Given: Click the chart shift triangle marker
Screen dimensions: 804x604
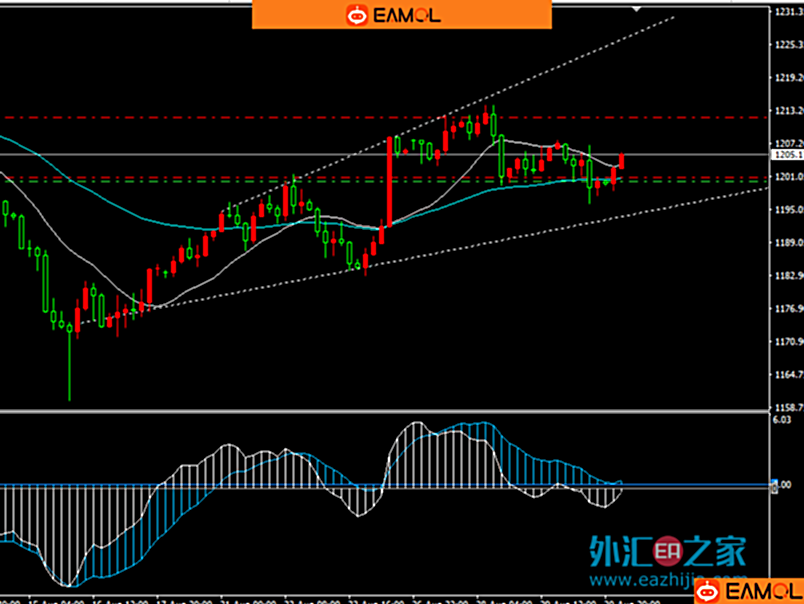Looking at the screenshot, I should click(x=636, y=9).
